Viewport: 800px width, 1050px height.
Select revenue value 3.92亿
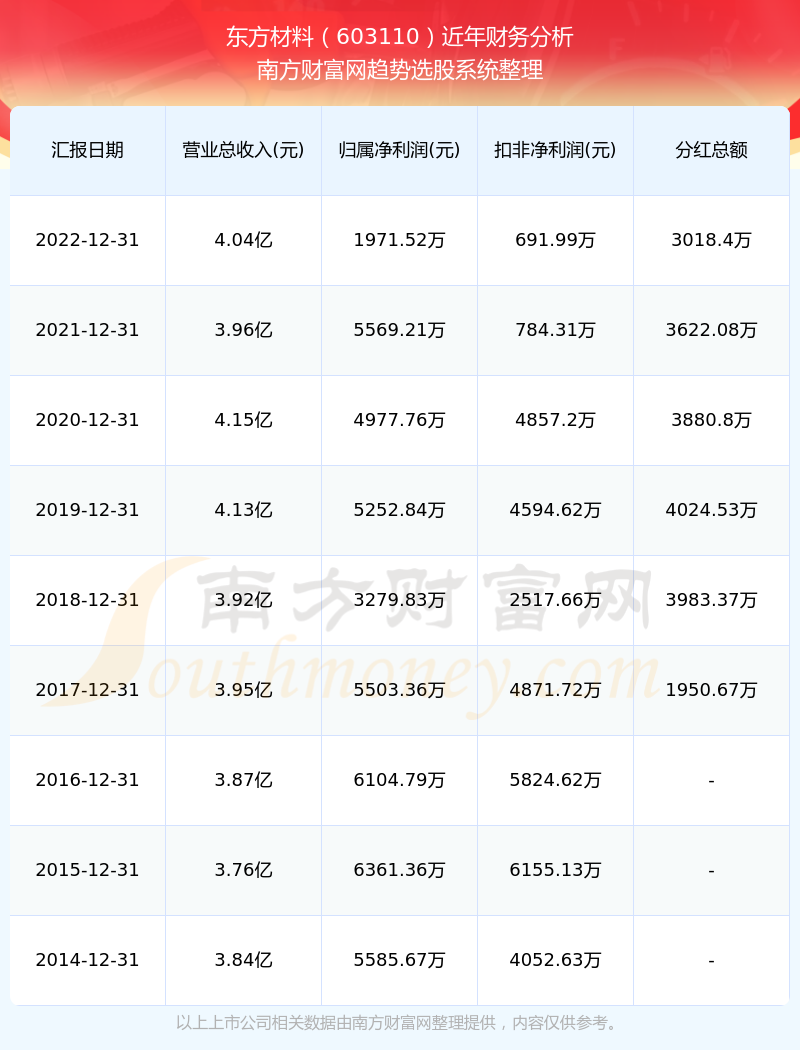[244, 599]
